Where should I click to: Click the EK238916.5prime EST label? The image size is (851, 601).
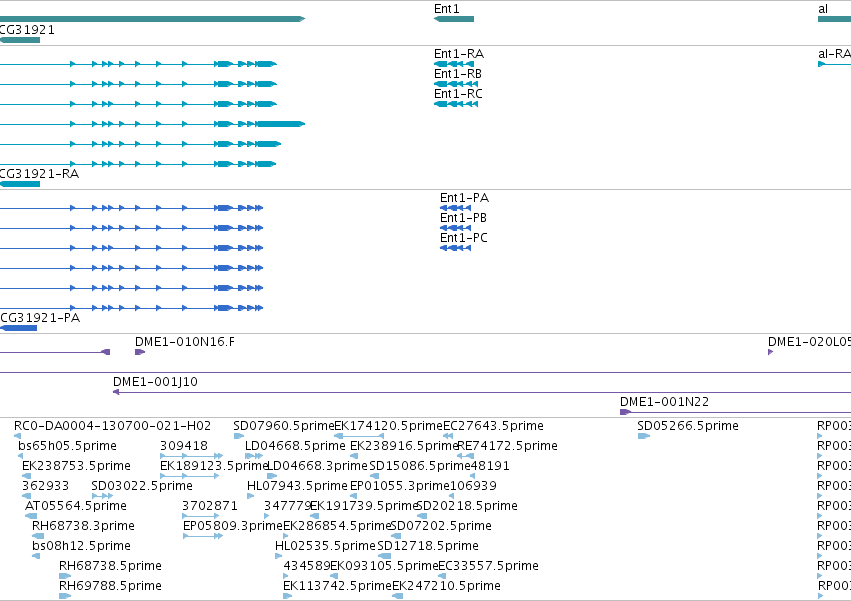click(404, 446)
